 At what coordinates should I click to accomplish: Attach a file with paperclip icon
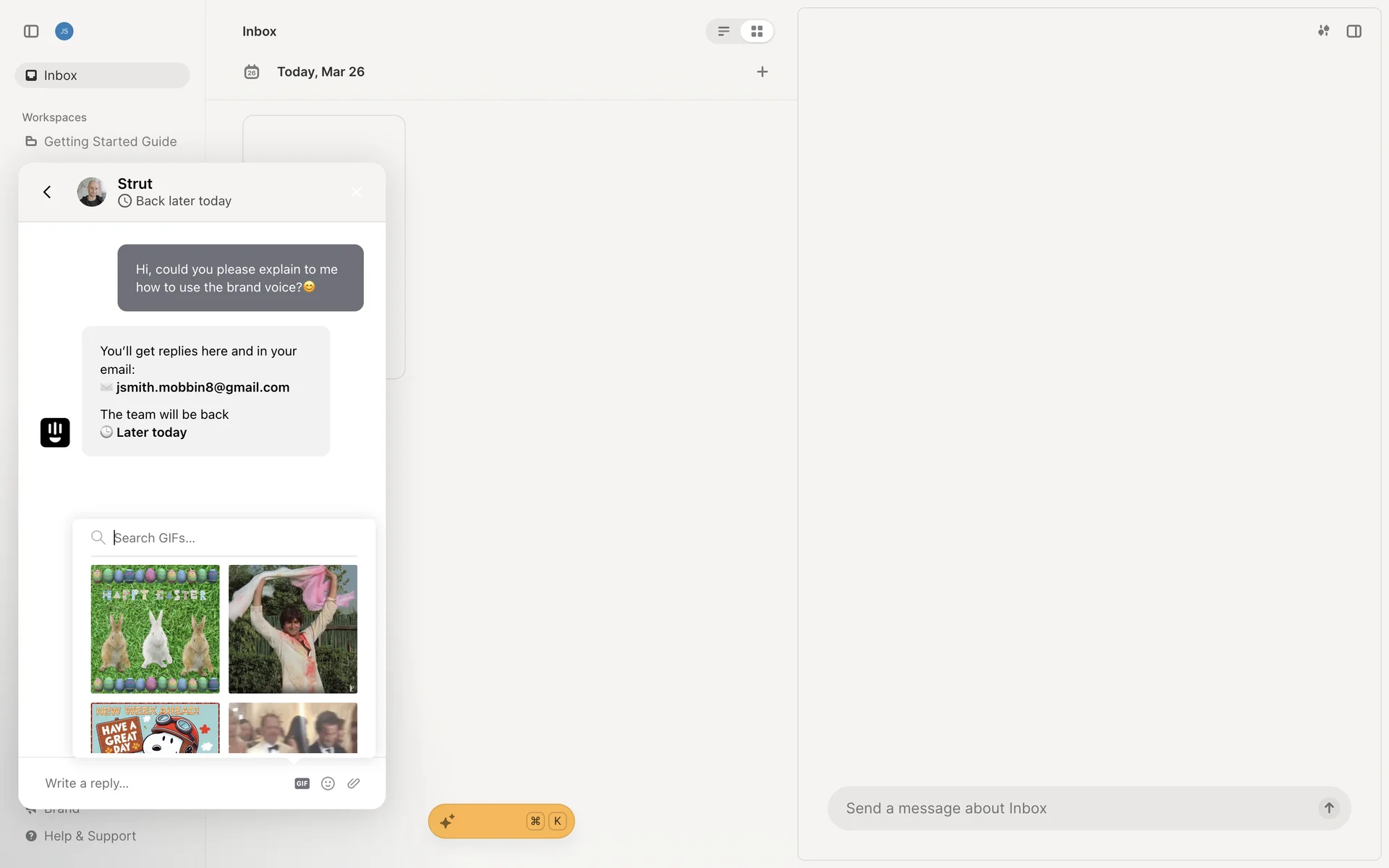(x=354, y=783)
